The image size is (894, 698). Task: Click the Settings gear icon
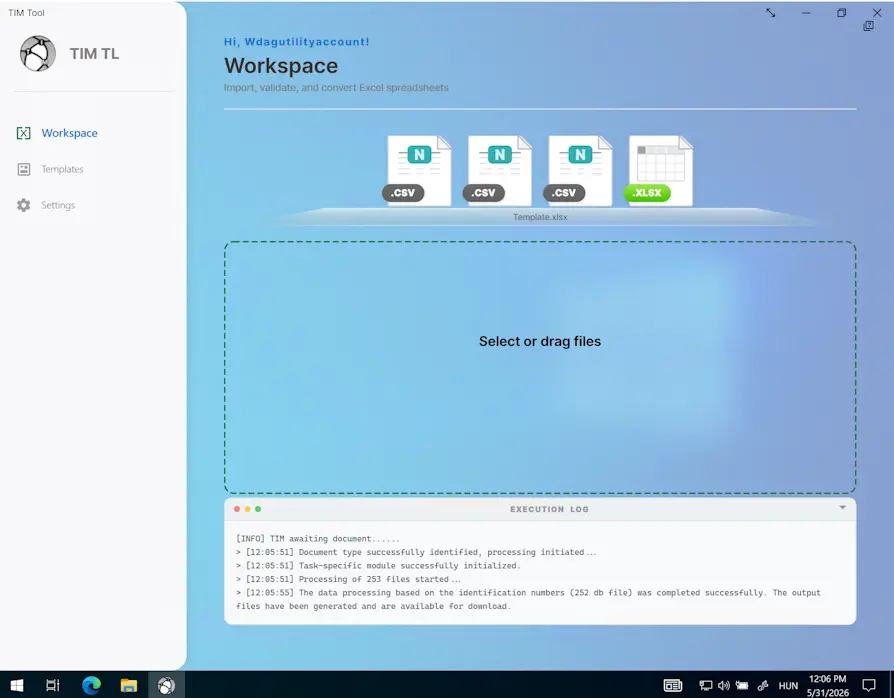(23, 205)
